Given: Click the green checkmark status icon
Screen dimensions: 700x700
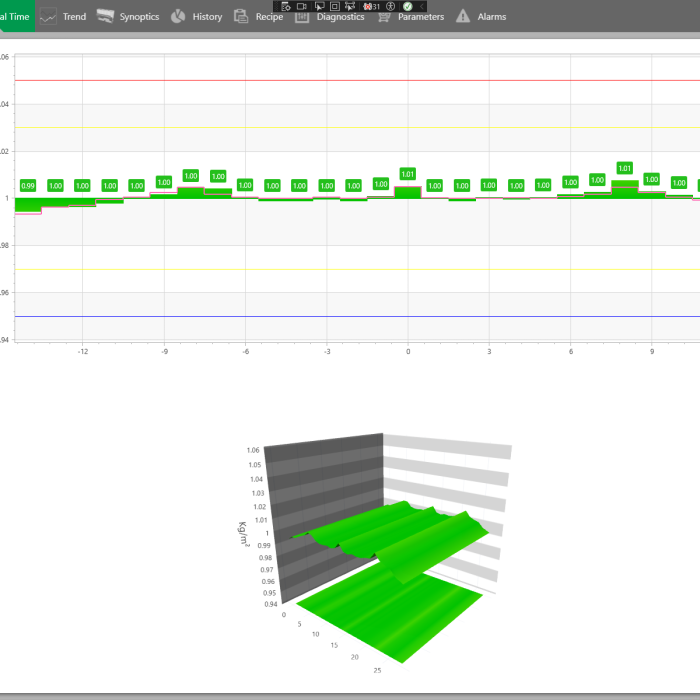Looking at the screenshot, I should tap(408, 6).
